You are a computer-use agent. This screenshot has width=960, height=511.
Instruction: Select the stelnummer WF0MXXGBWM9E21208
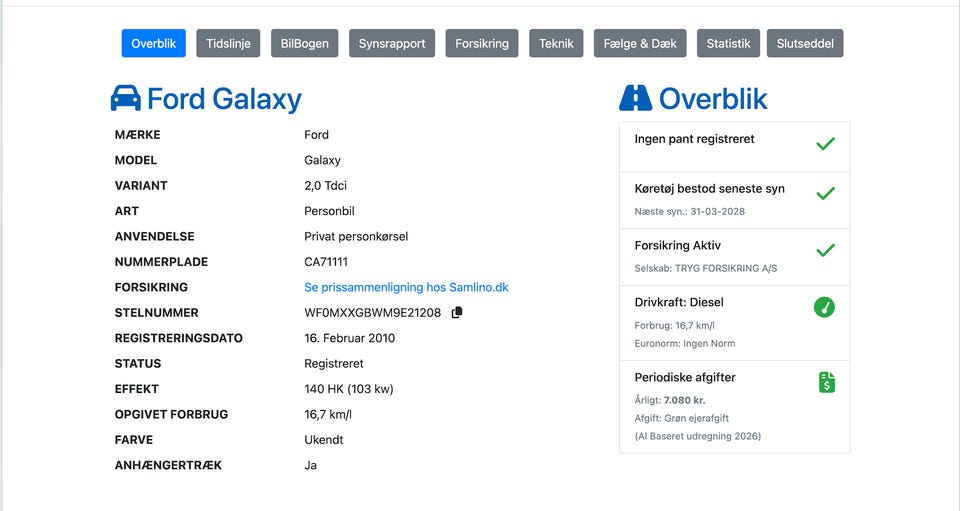point(372,313)
